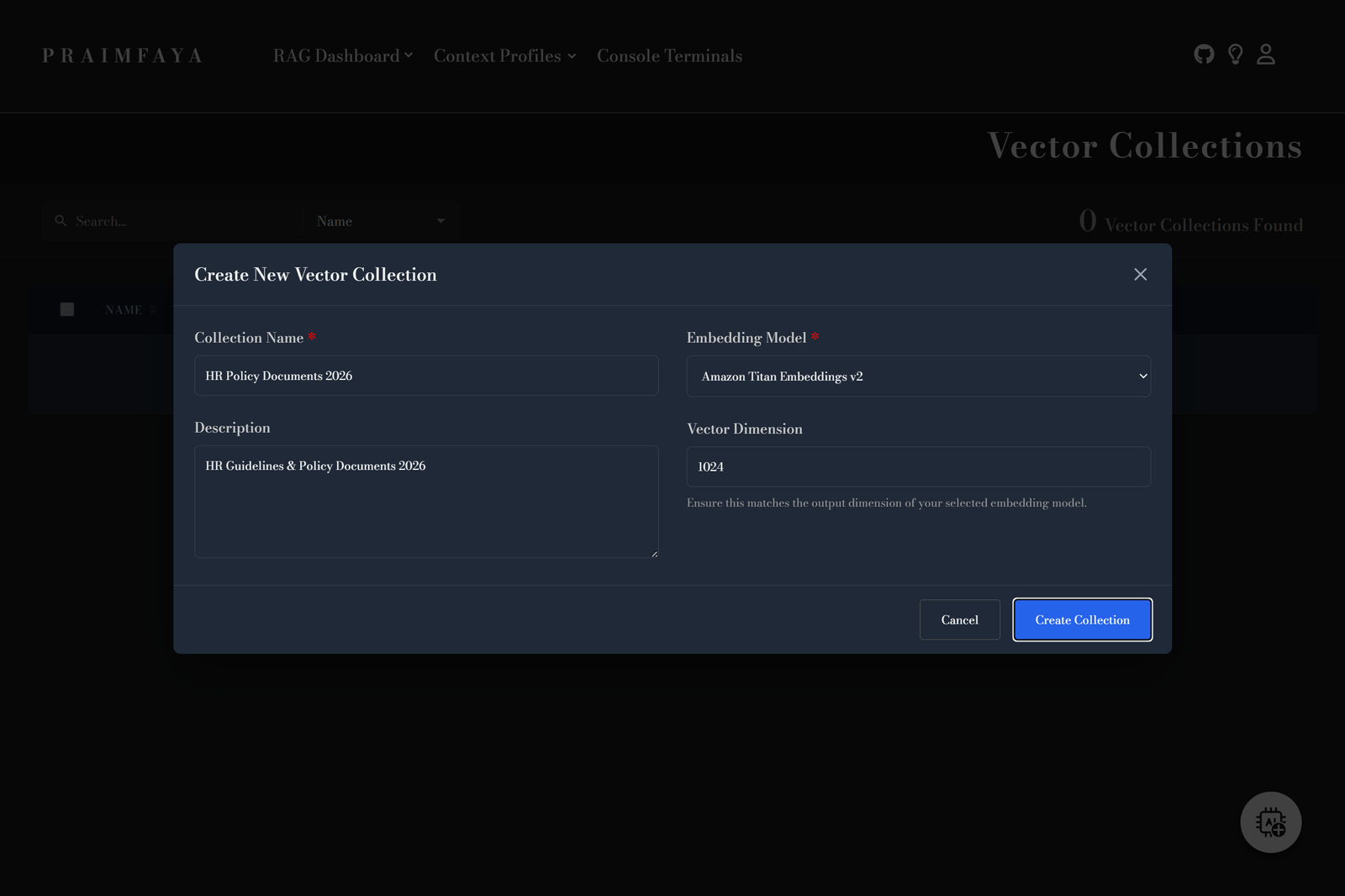Sort by the NAME column header

point(130,310)
